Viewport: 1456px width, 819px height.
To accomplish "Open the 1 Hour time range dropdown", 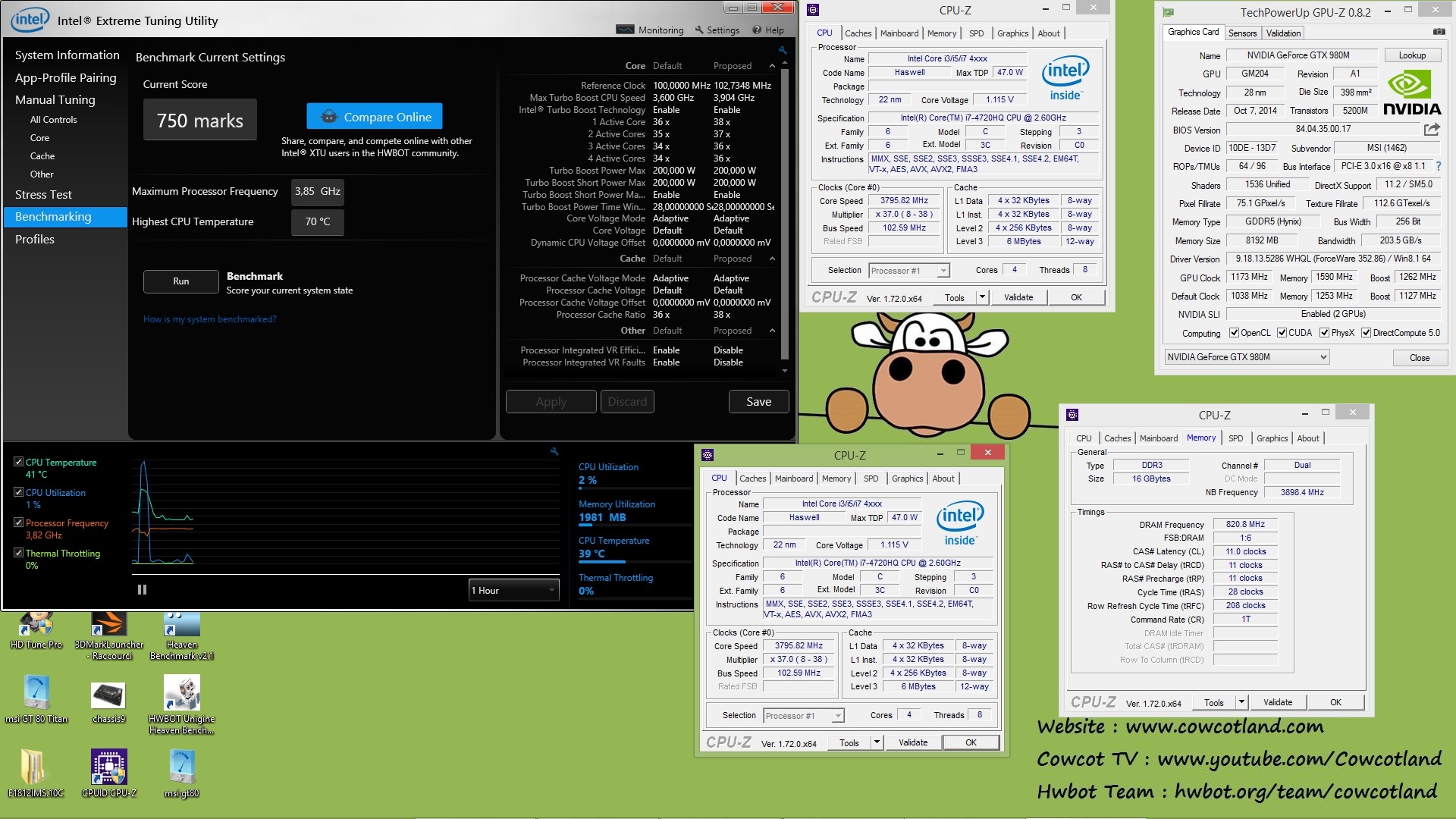I will coord(513,590).
